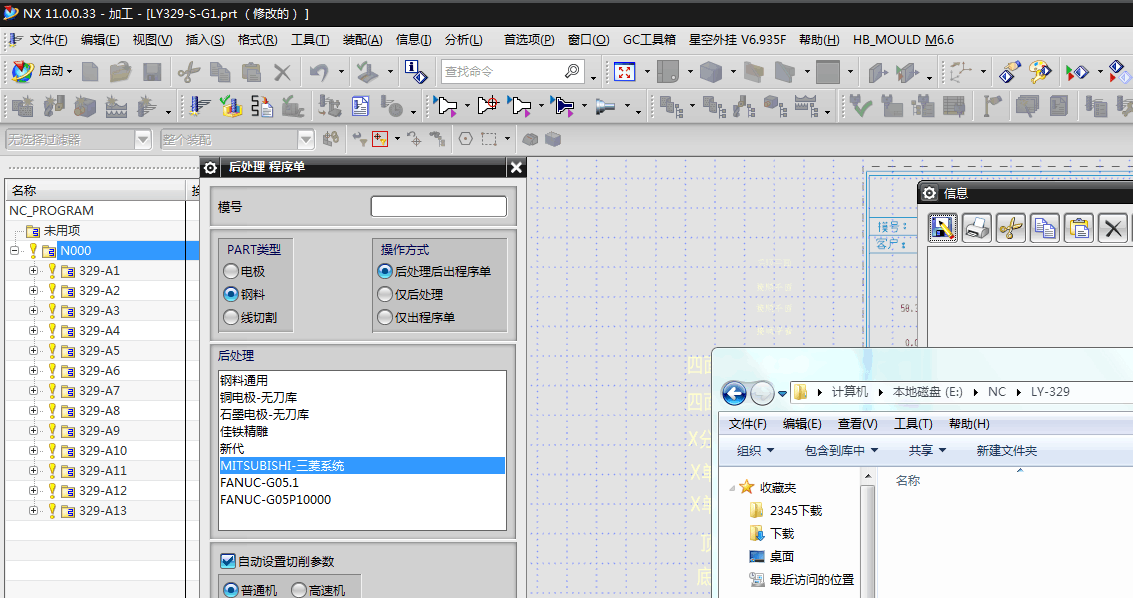Viewport: 1133px width, 598px height.
Task: Click the Shop documentation blue page icon
Action: (361, 107)
